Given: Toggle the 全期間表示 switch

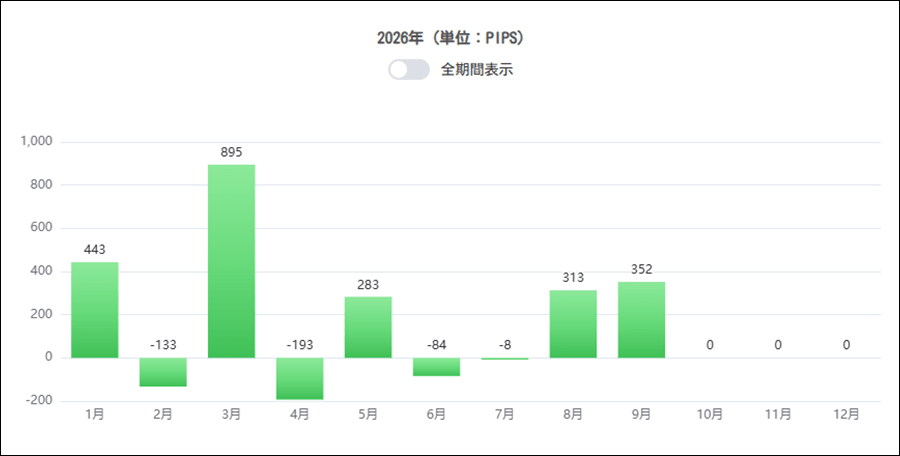Looking at the screenshot, I should tap(409, 69).
